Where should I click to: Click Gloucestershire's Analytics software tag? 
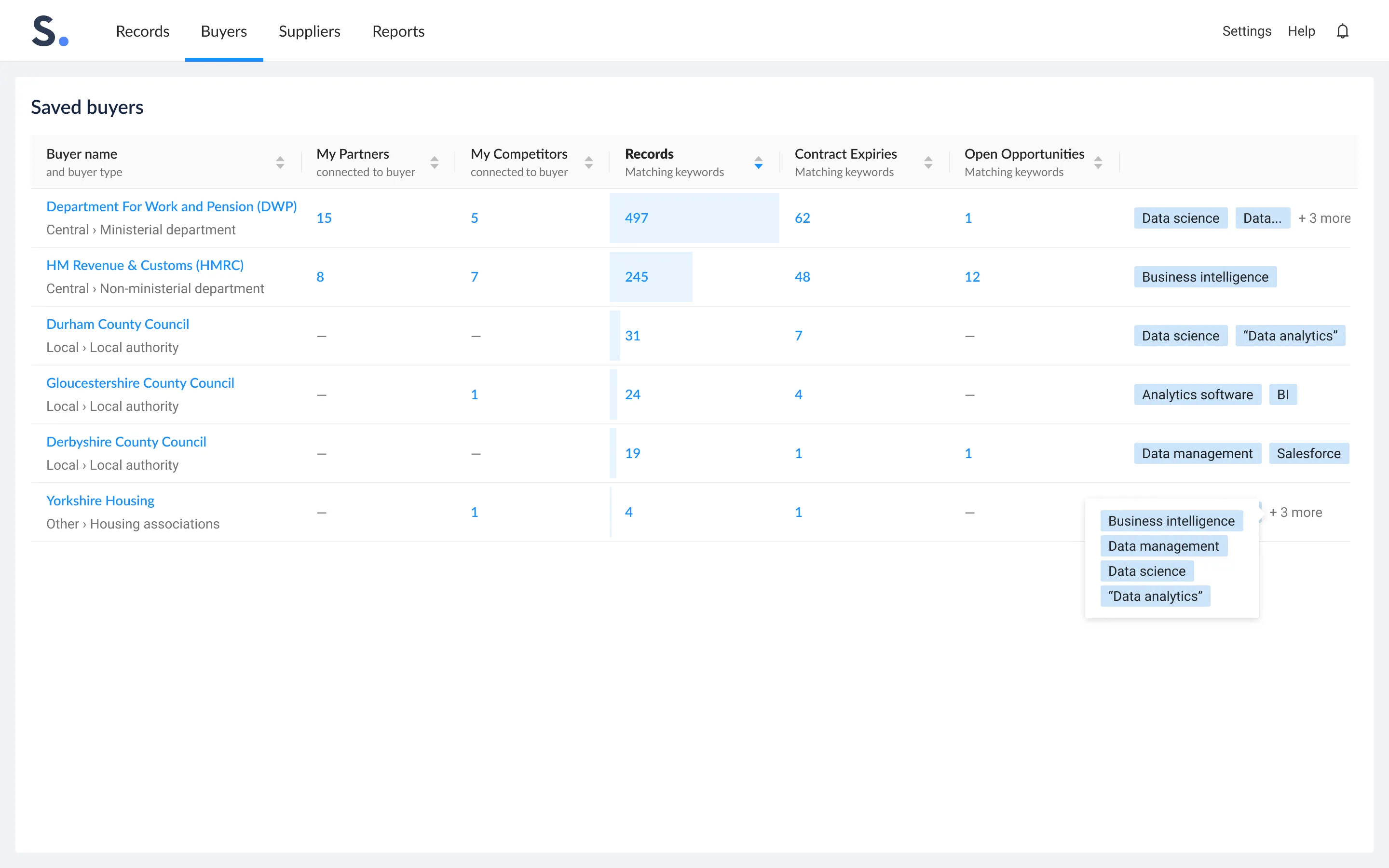[x=1198, y=394]
